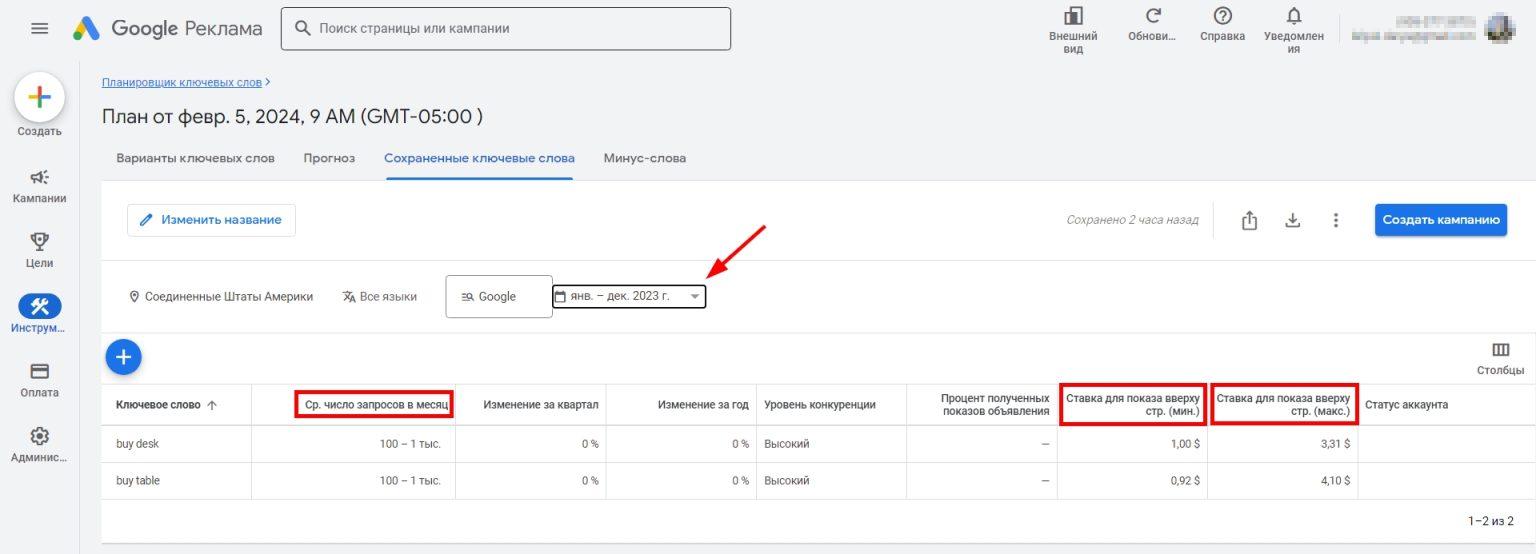Open Кампании in the sidebar
The image size is (1536, 554).
(39, 186)
